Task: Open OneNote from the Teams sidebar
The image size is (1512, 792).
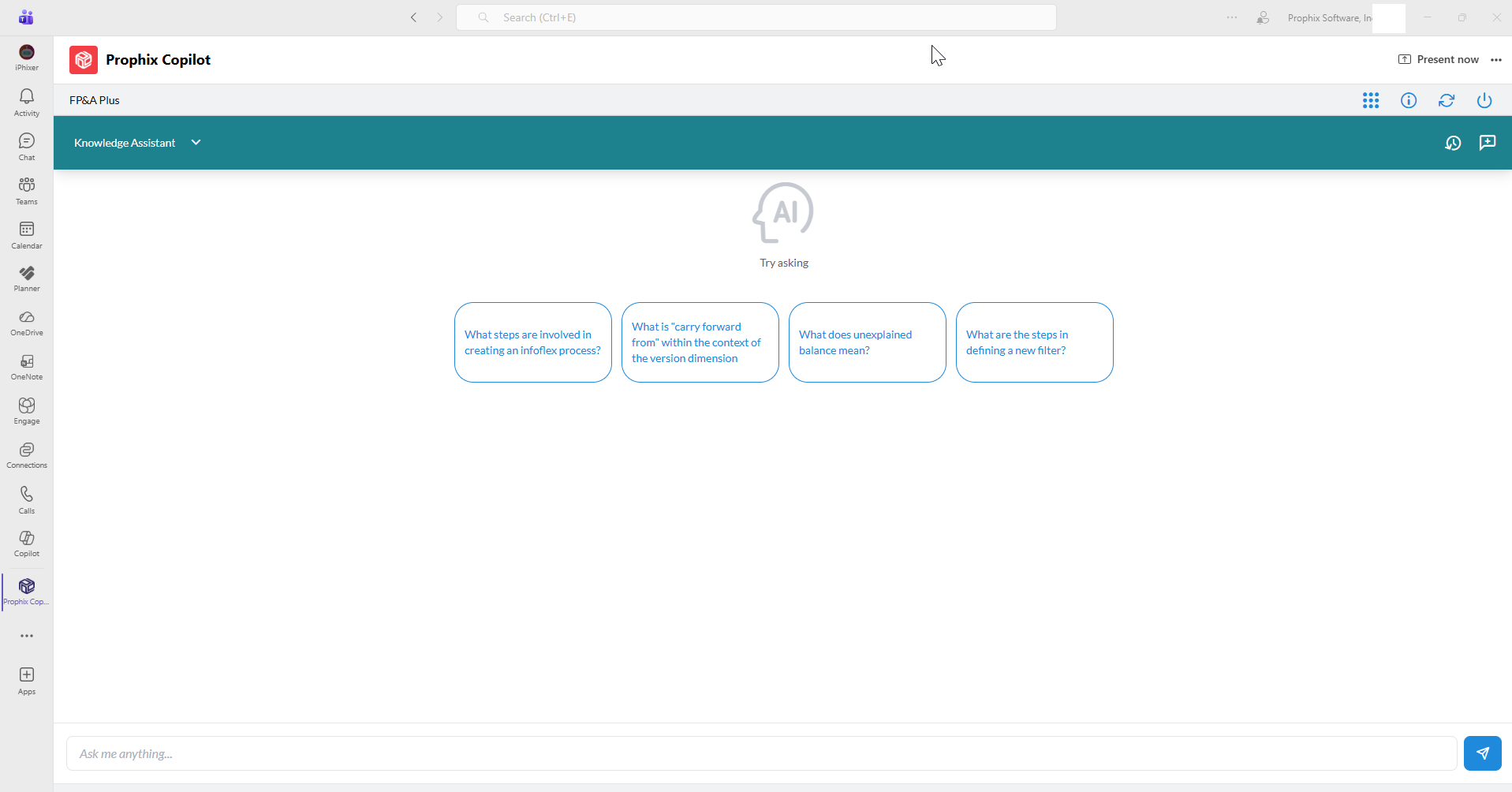Action: click(x=27, y=367)
